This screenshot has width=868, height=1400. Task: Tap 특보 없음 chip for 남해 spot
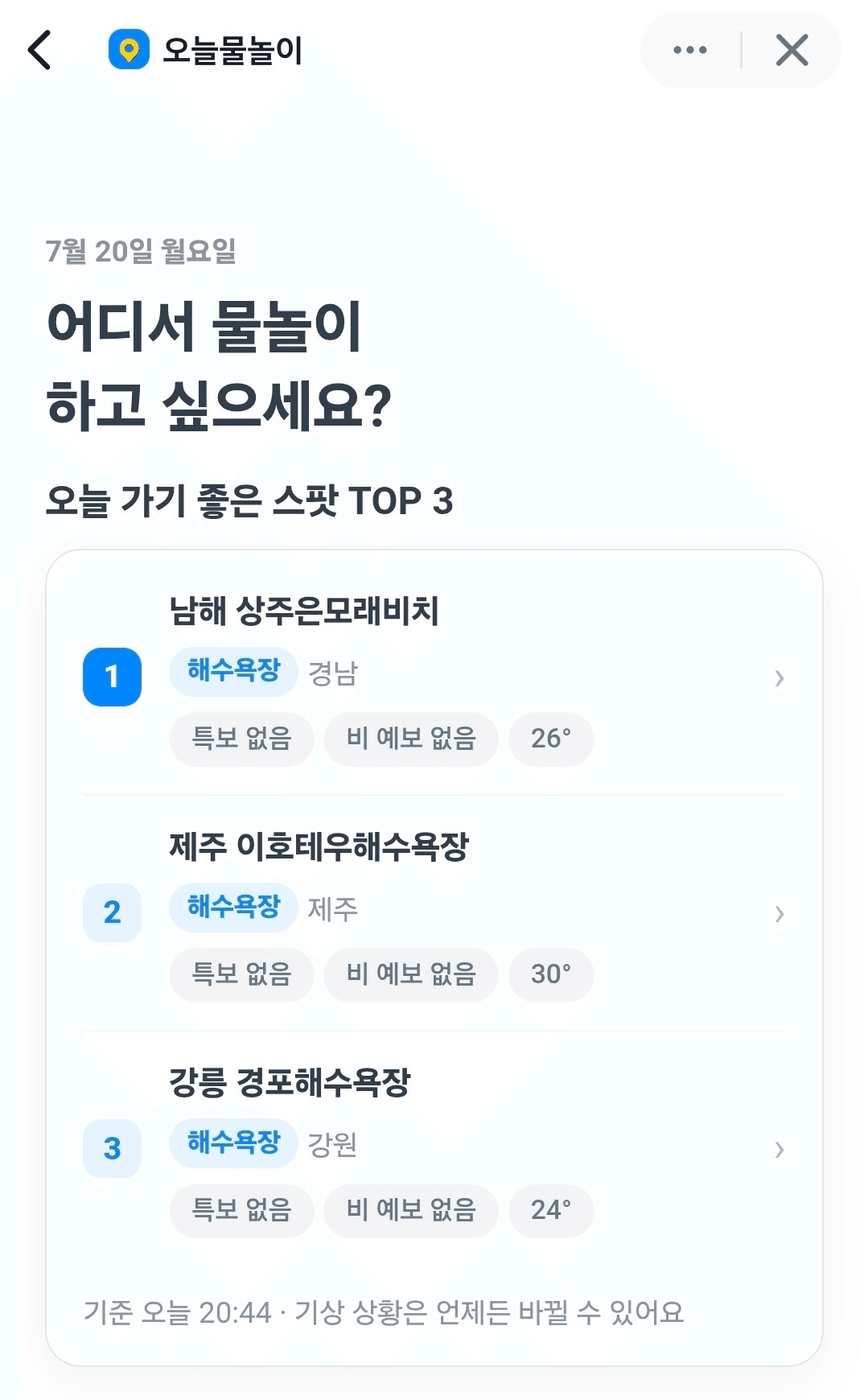(x=241, y=739)
